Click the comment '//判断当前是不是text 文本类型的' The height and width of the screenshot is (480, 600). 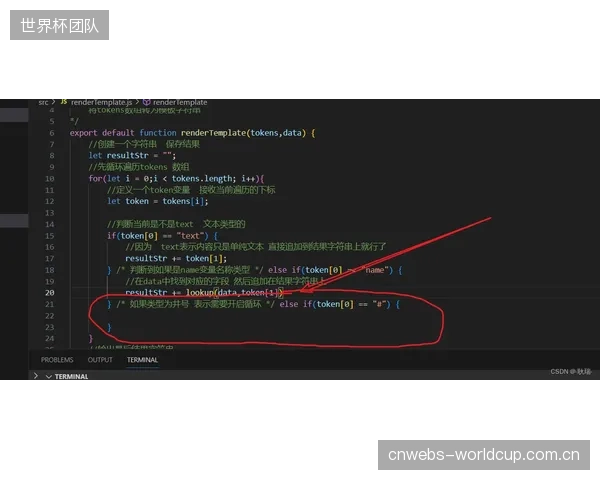tap(176, 224)
